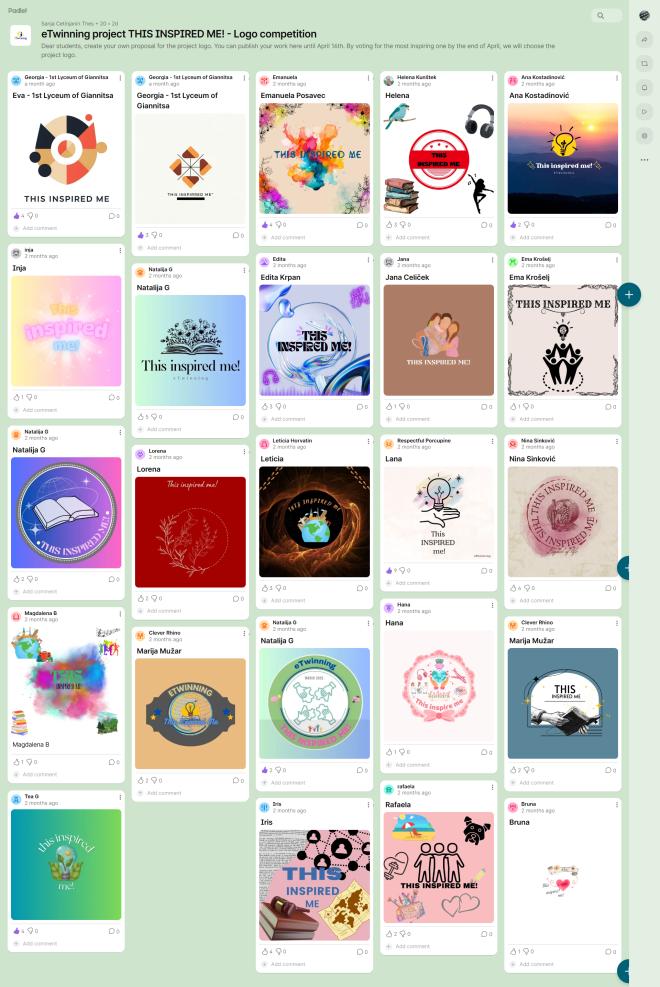Open three-dot menu on Helena's post
Image resolution: width=660 pixels, height=987 pixels.
(x=493, y=79)
